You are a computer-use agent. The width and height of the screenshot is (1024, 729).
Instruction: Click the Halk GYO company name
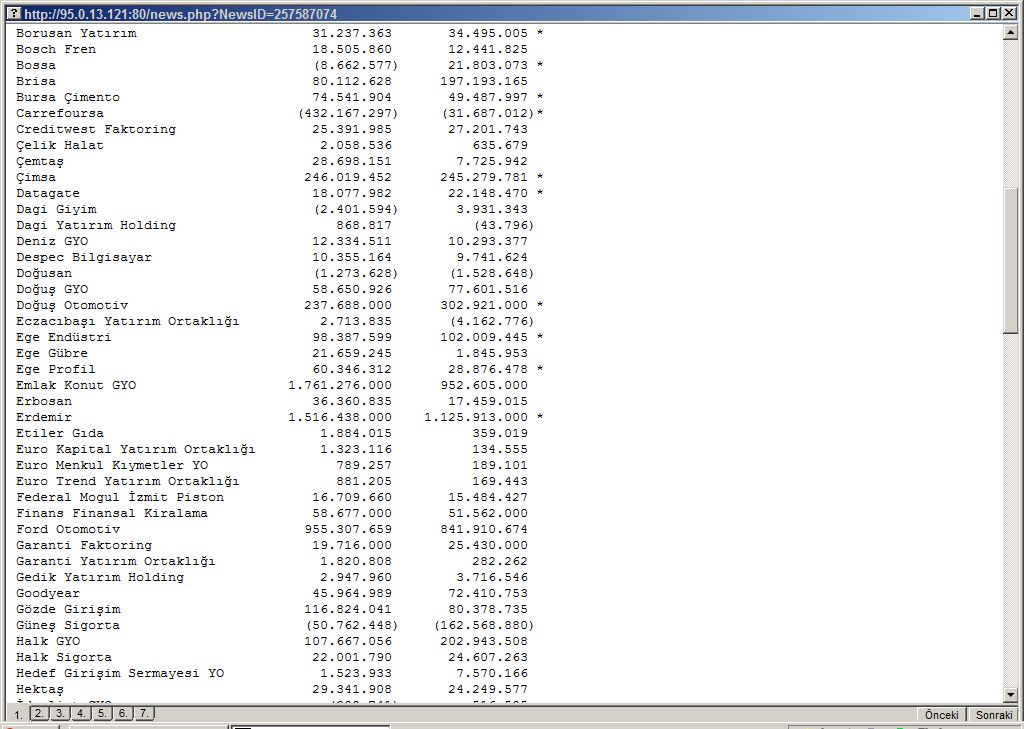(48, 641)
